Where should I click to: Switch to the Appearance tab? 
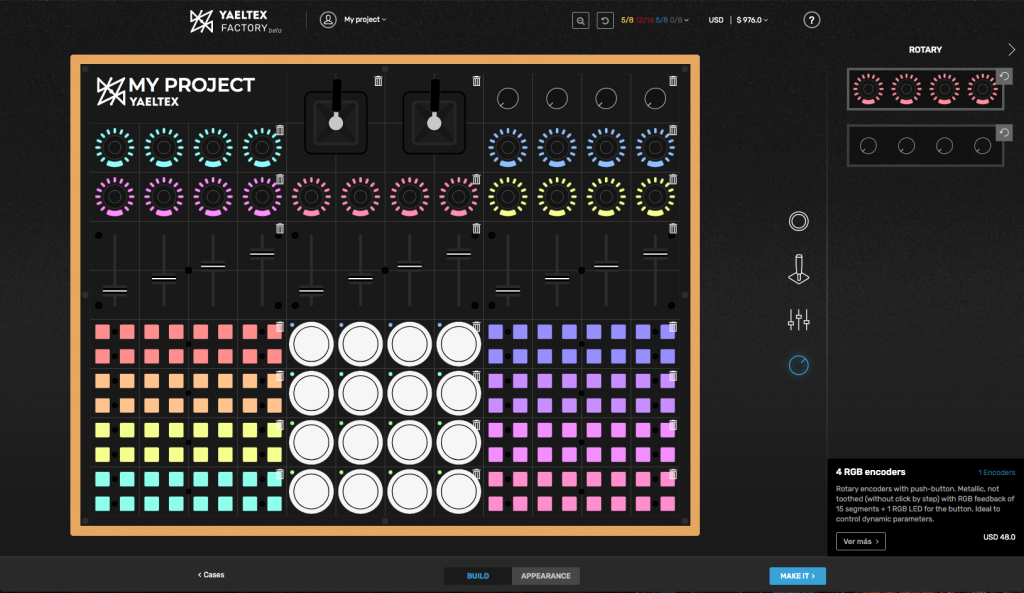[545, 576]
